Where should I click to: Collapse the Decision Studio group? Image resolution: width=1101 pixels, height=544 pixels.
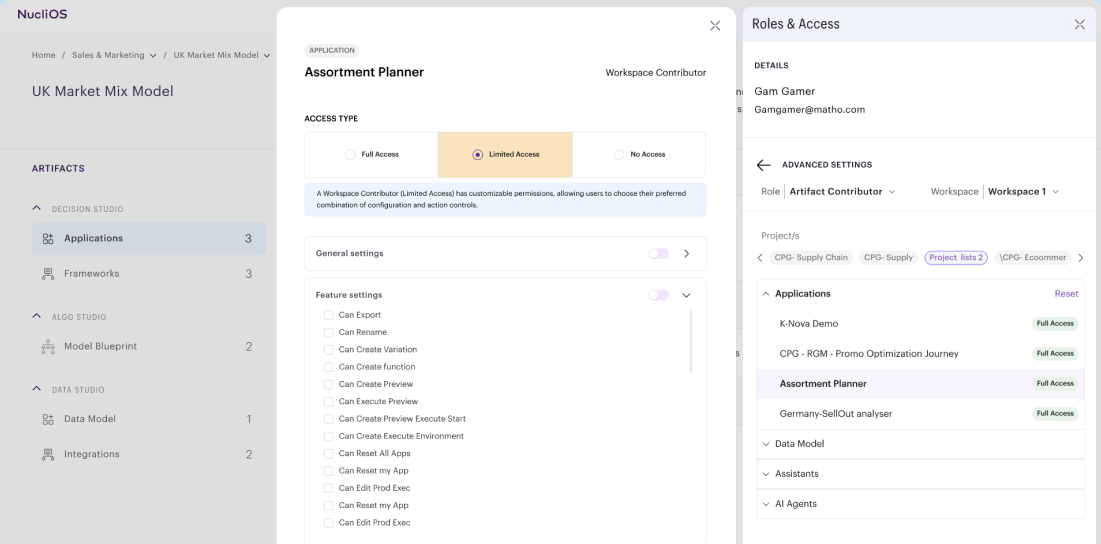tap(37, 208)
